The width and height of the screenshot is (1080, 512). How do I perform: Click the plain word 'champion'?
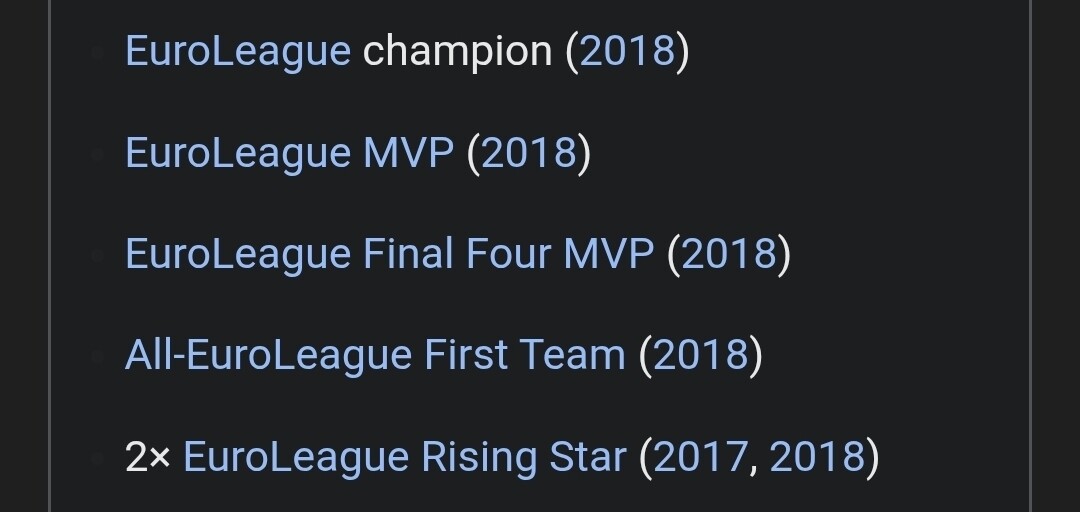click(458, 52)
